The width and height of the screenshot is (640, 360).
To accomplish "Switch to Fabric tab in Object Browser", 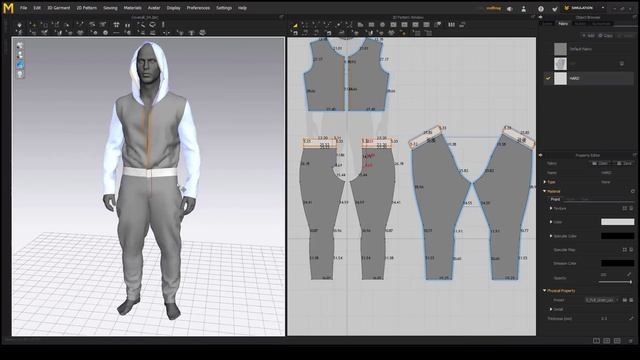I will pyautogui.click(x=563, y=24).
